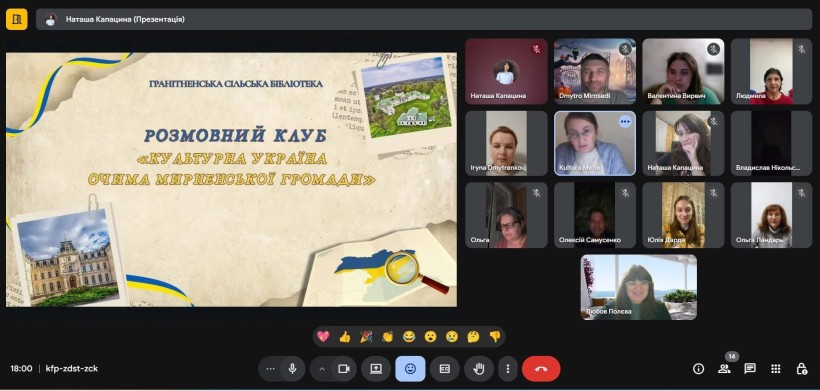Select Юлія Дярдя video tile
Screen dimensions: 820x391
tap(684, 215)
